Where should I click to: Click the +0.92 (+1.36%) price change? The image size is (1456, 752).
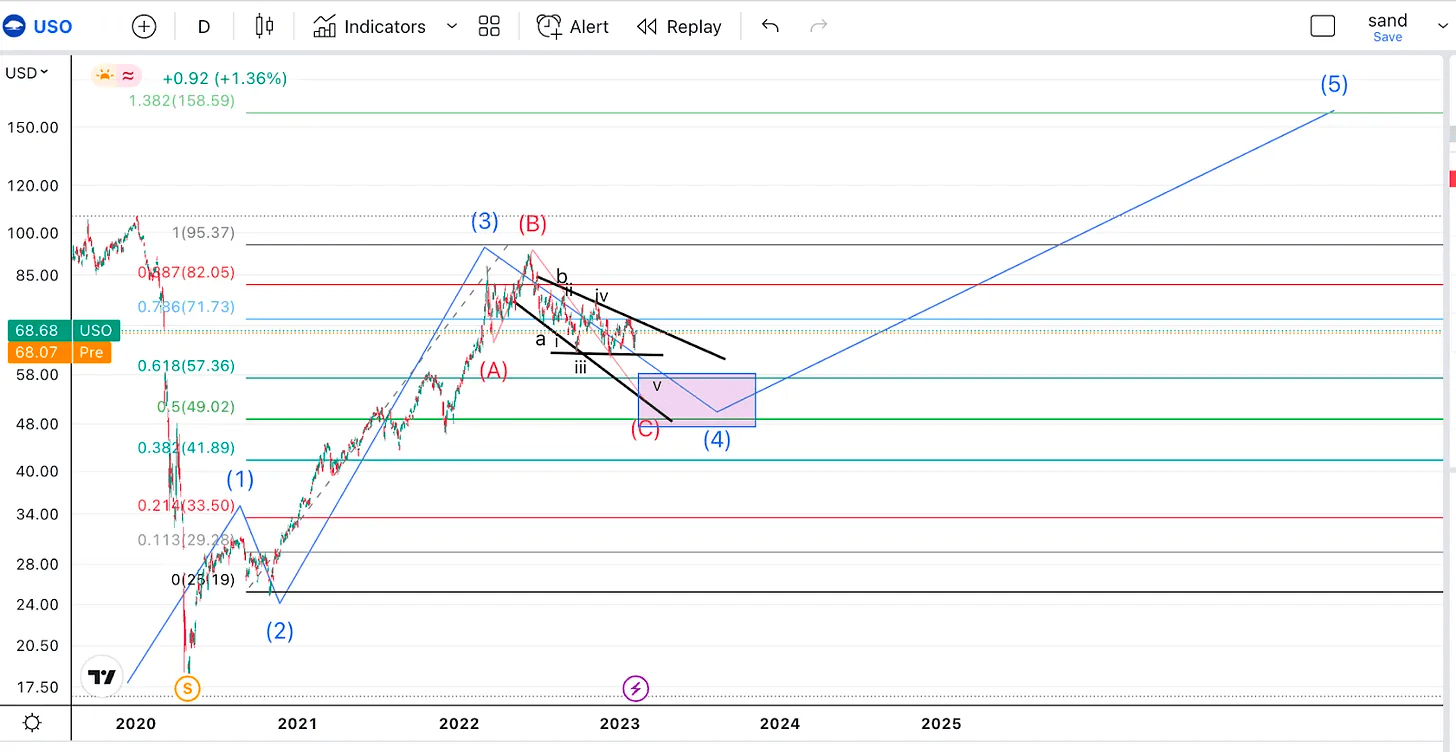[225, 78]
